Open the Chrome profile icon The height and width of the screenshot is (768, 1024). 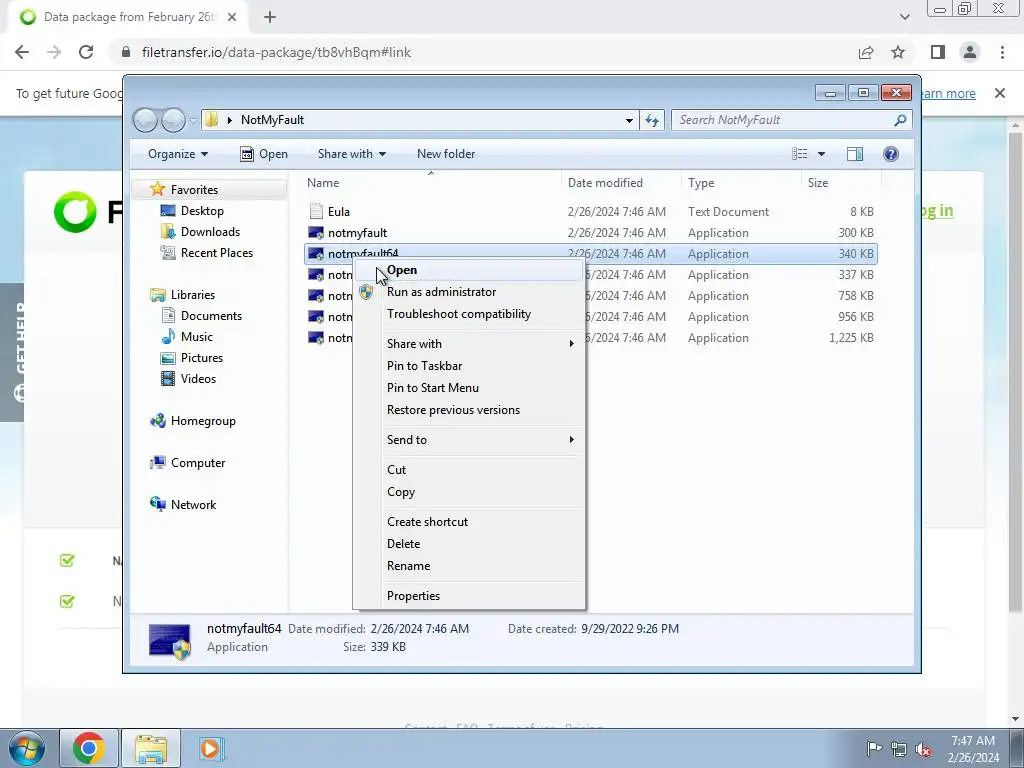click(970, 52)
